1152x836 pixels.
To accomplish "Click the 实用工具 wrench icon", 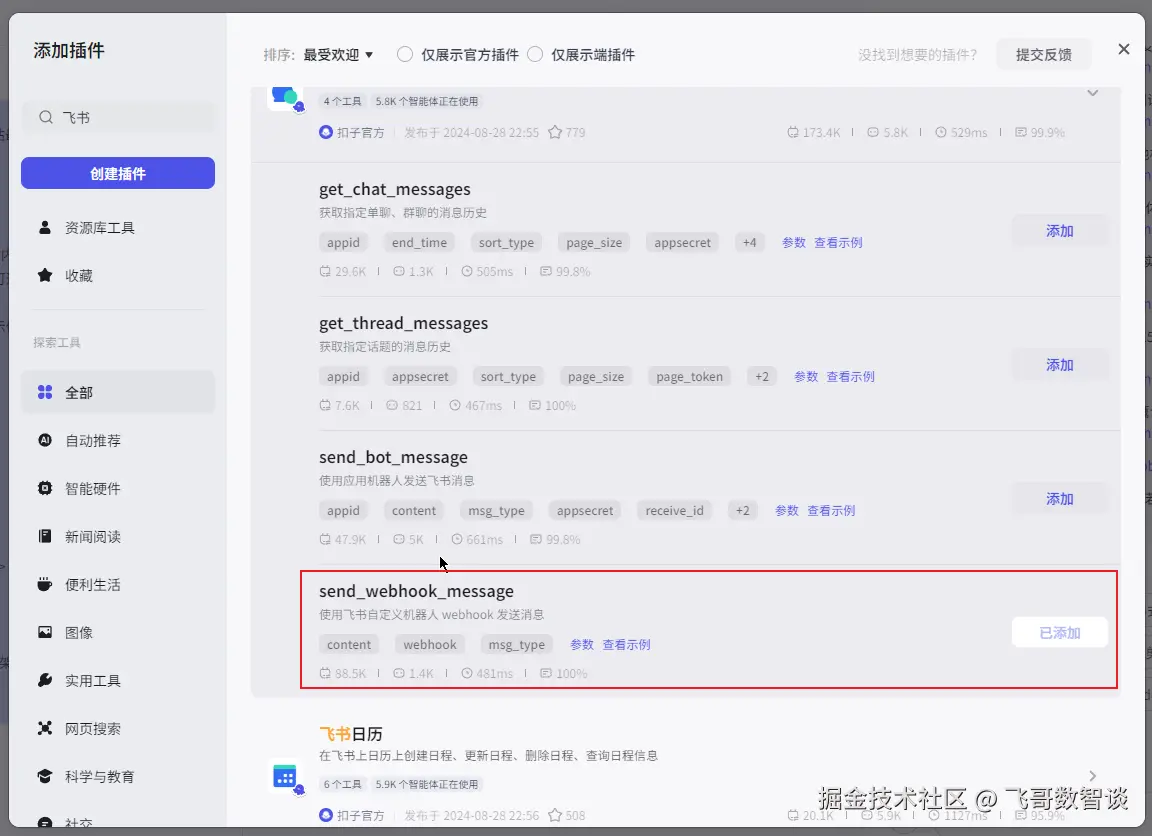I will pos(45,680).
